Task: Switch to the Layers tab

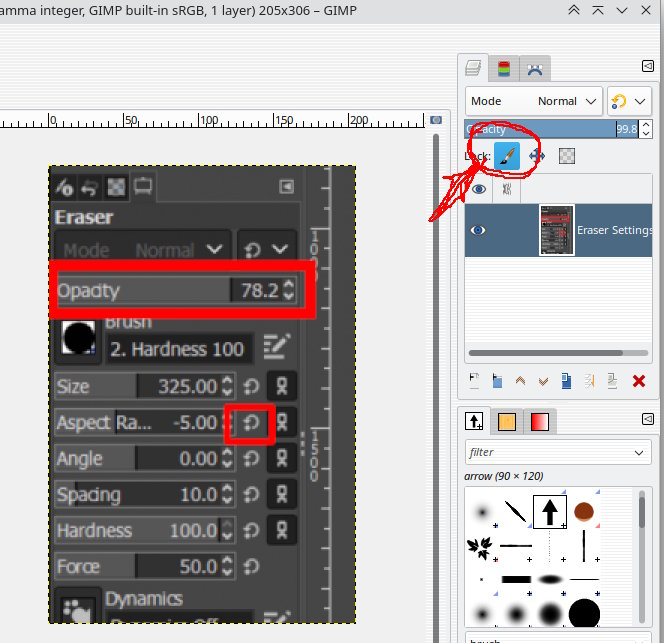Action: point(473,68)
